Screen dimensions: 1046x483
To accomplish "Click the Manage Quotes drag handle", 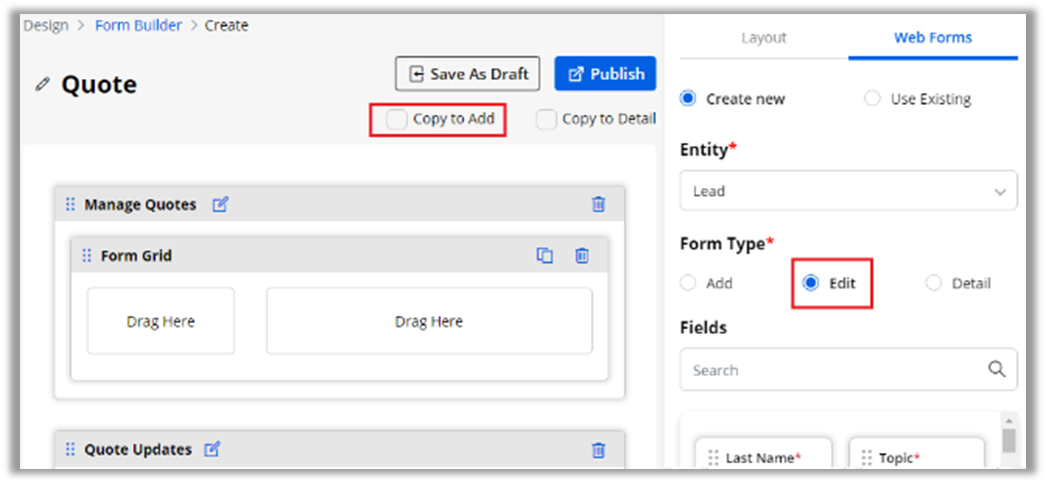I will (70, 204).
